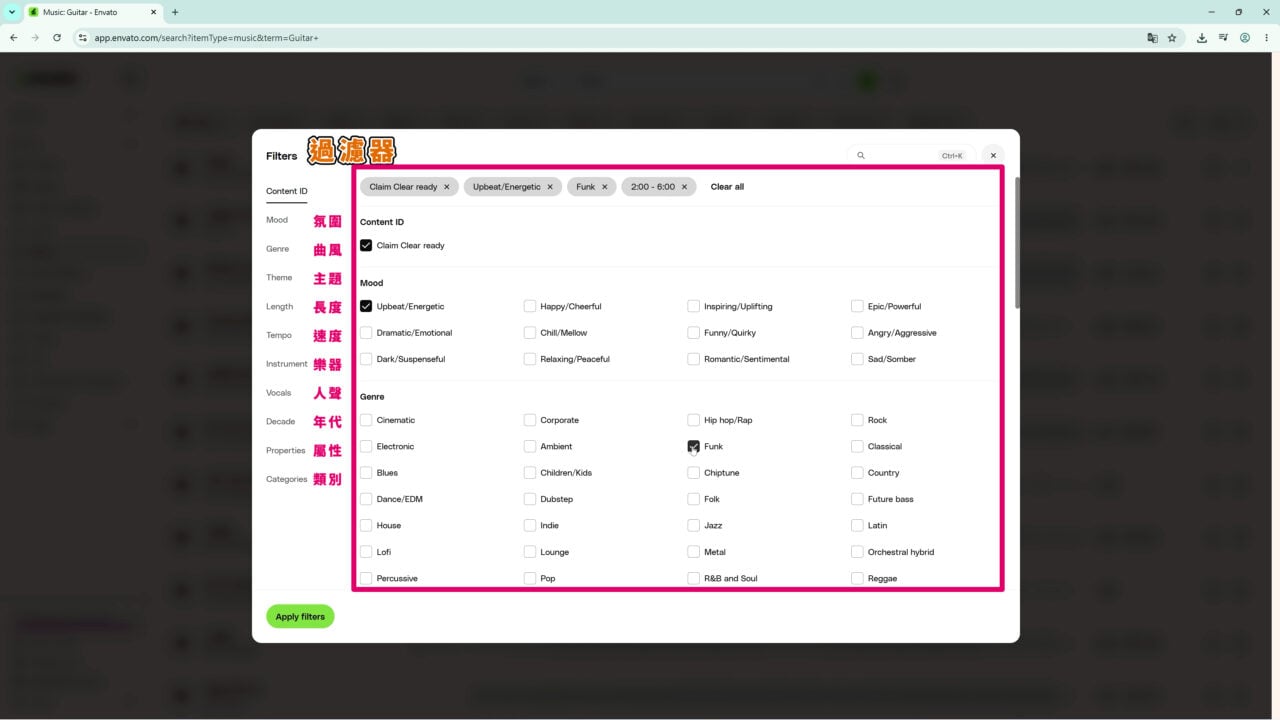The width and height of the screenshot is (1280, 720).
Task: Check the Country genre
Action: (x=857, y=473)
